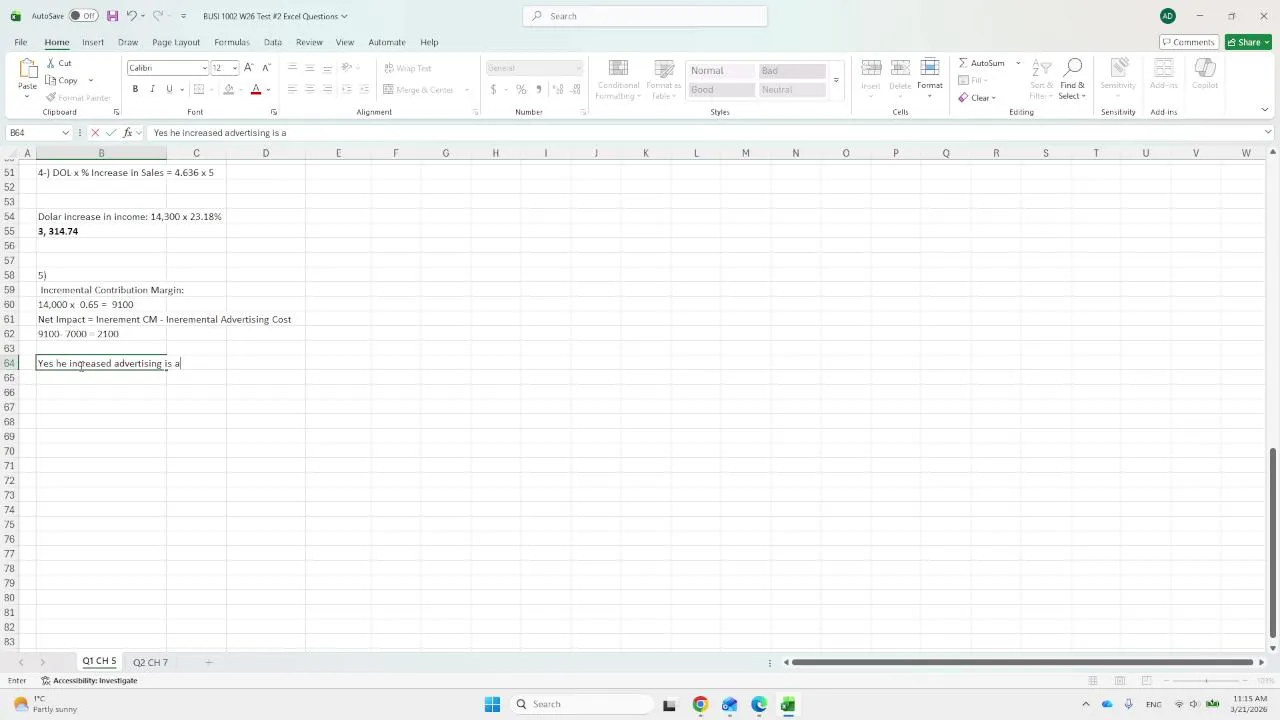Switch to the Insert ribbon tab
1280x720 pixels.
coord(93,42)
